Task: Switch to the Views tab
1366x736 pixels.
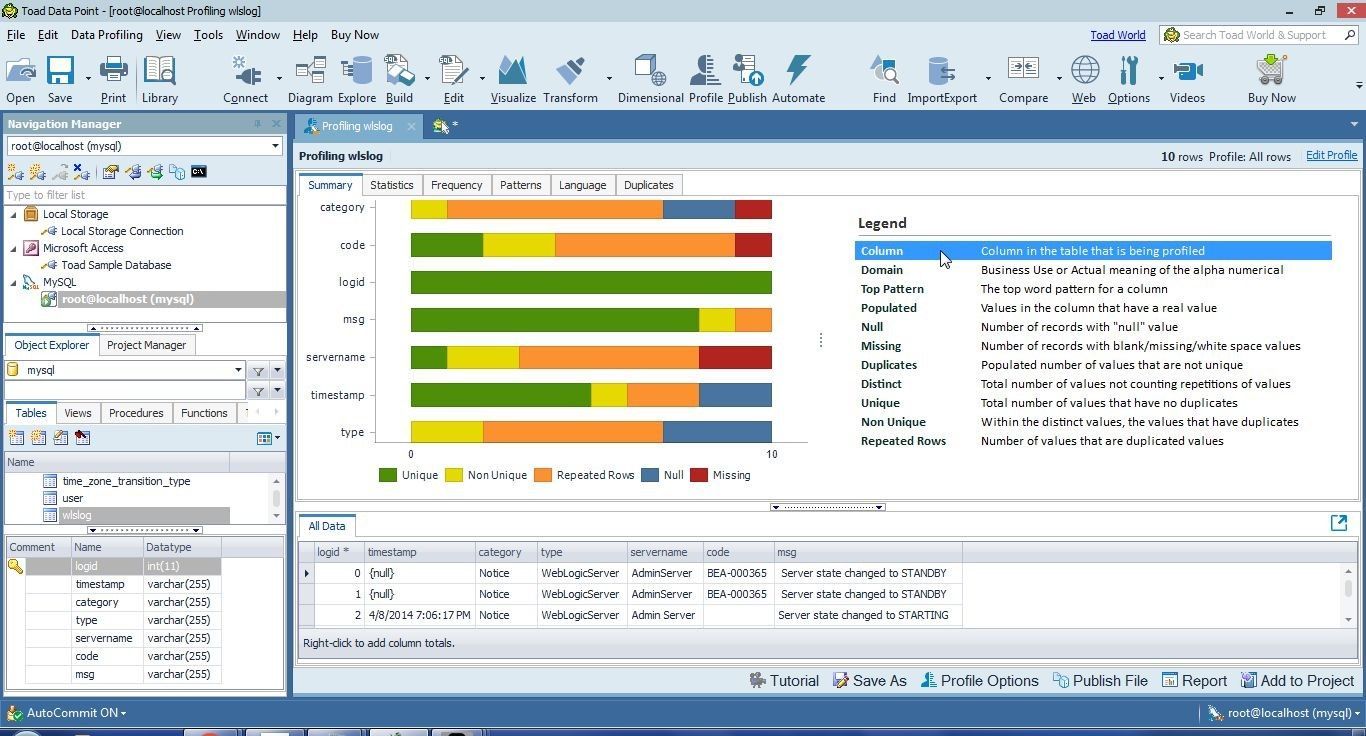Action: point(77,413)
